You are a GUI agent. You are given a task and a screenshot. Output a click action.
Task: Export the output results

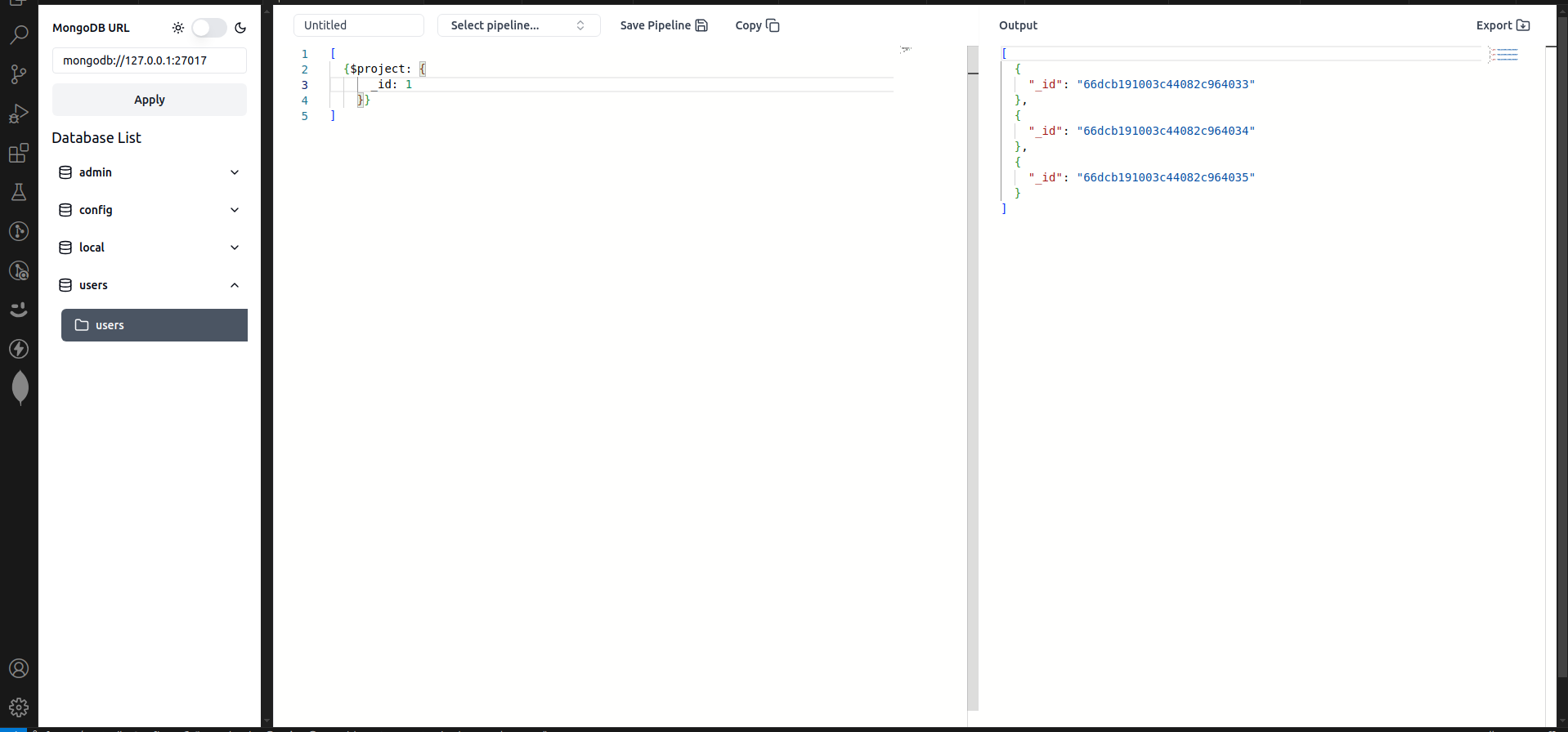point(1503,25)
